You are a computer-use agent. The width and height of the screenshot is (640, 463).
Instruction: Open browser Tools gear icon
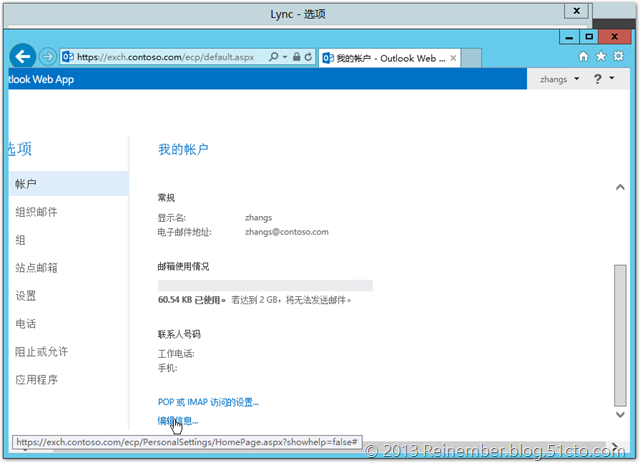[x=618, y=57]
